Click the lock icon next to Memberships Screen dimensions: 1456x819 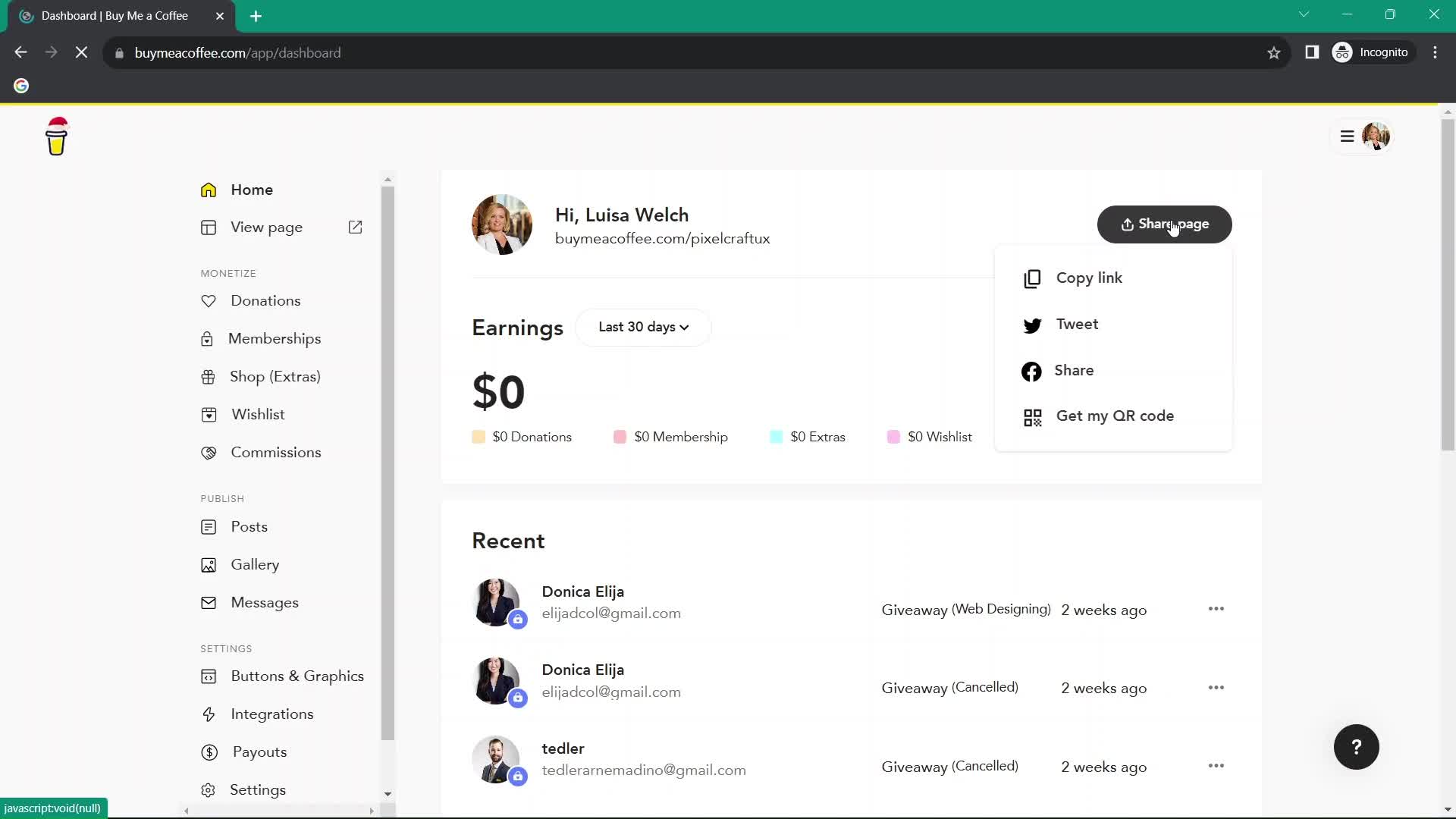(x=207, y=339)
